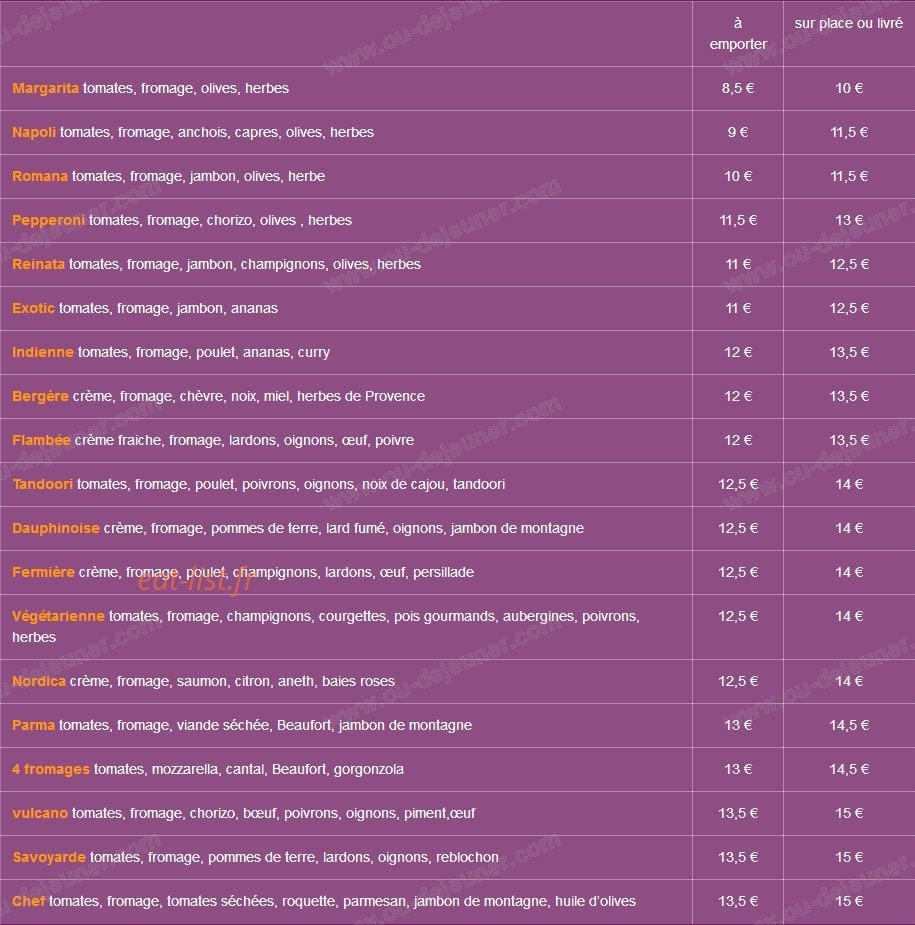The width and height of the screenshot is (915, 925).
Task: Click Dauphinoise takeaway price 12,5 €
Action: coord(738,528)
